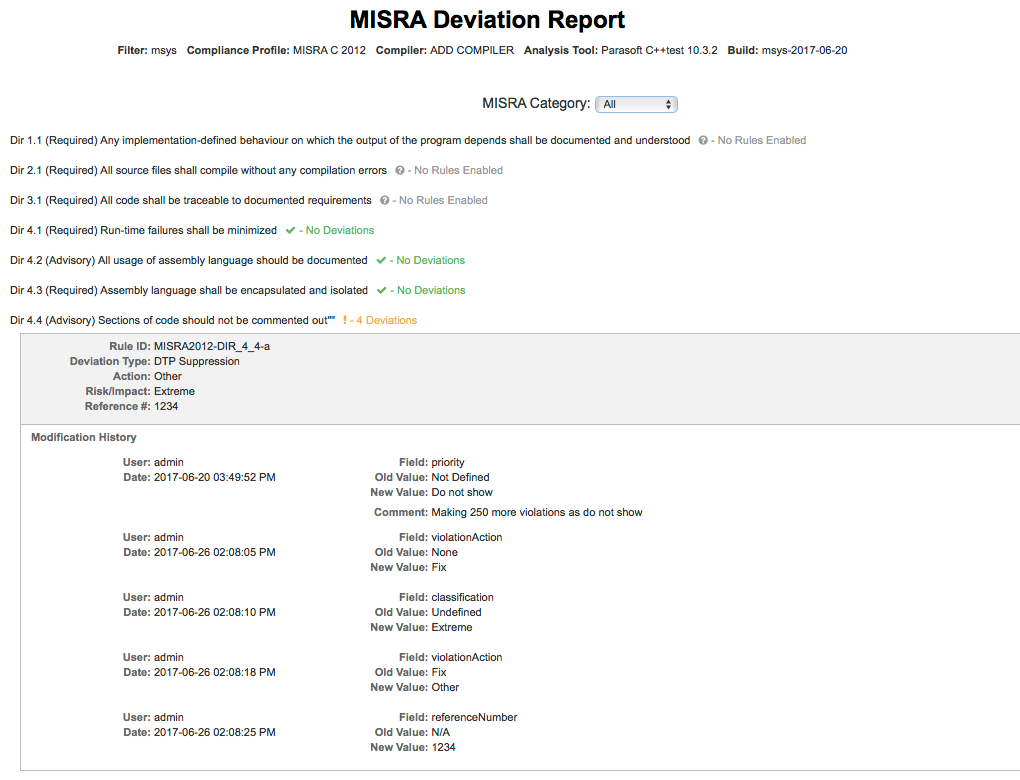
Task: Click date 2017-06-20 03:49:52 PM entry
Action: [215, 477]
